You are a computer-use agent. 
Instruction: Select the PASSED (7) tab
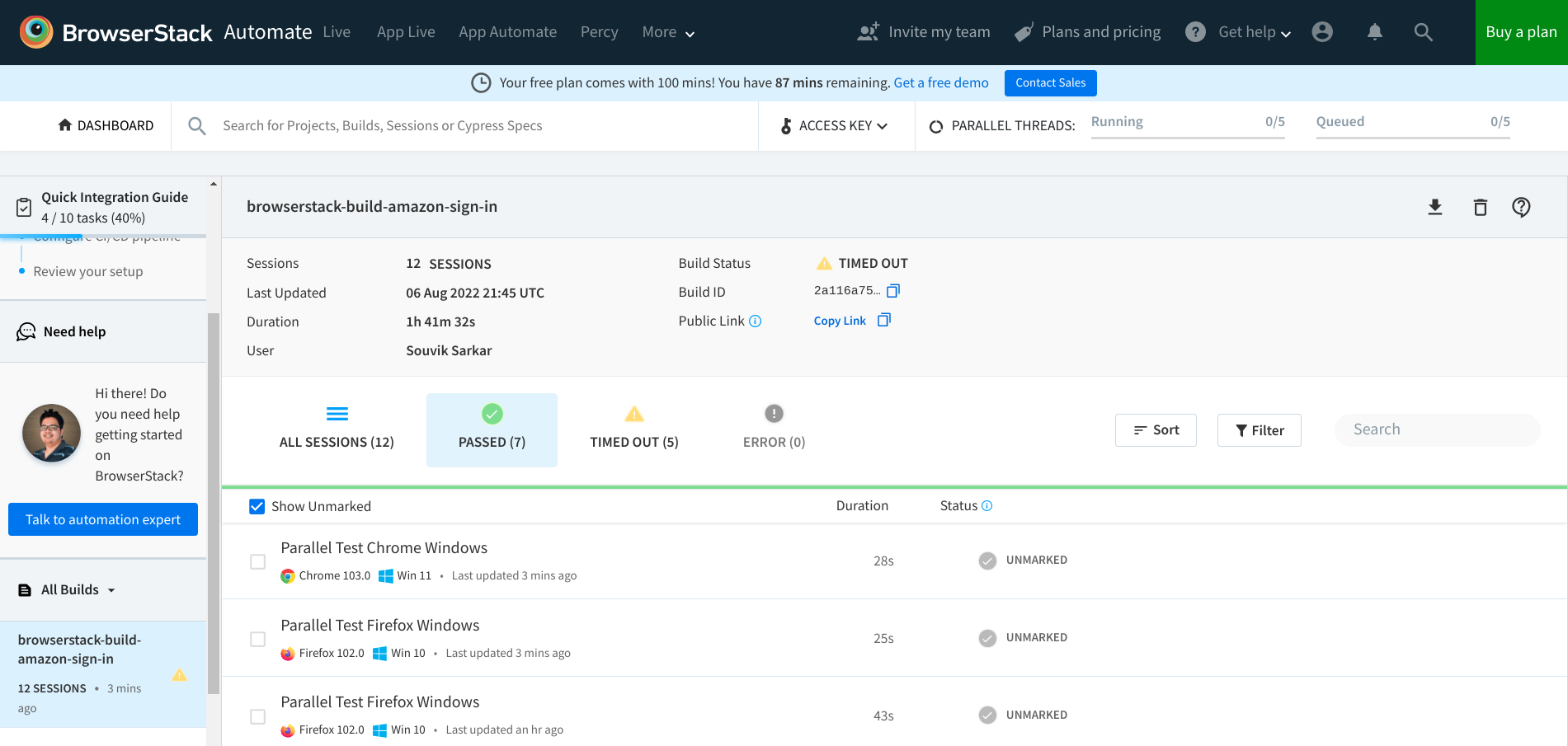(x=492, y=429)
